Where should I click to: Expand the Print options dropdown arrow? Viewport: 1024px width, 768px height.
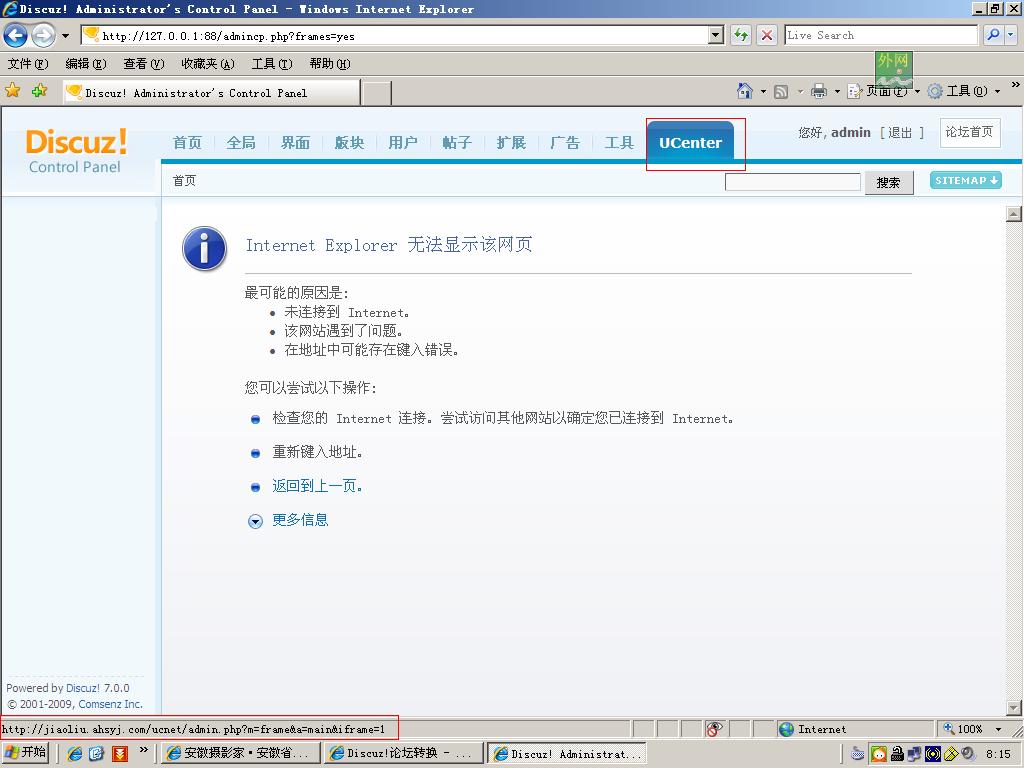(x=837, y=91)
